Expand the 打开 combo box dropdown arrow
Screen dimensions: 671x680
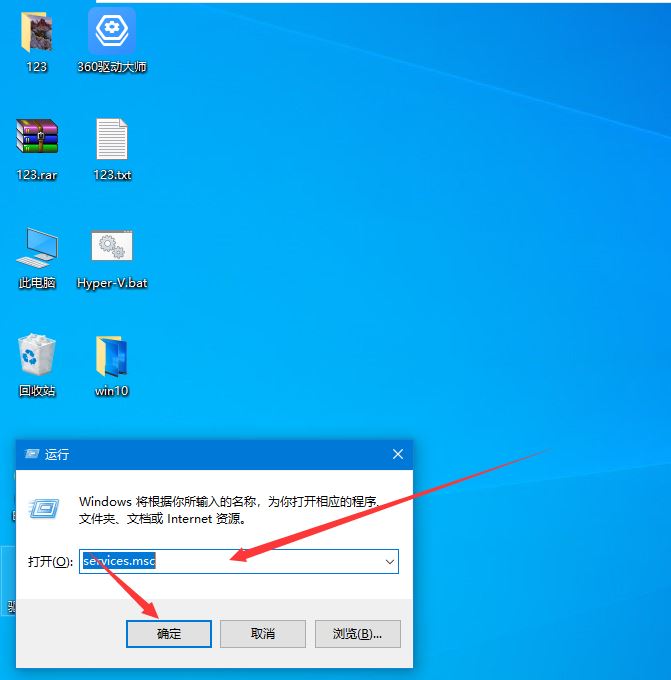pos(389,562)
